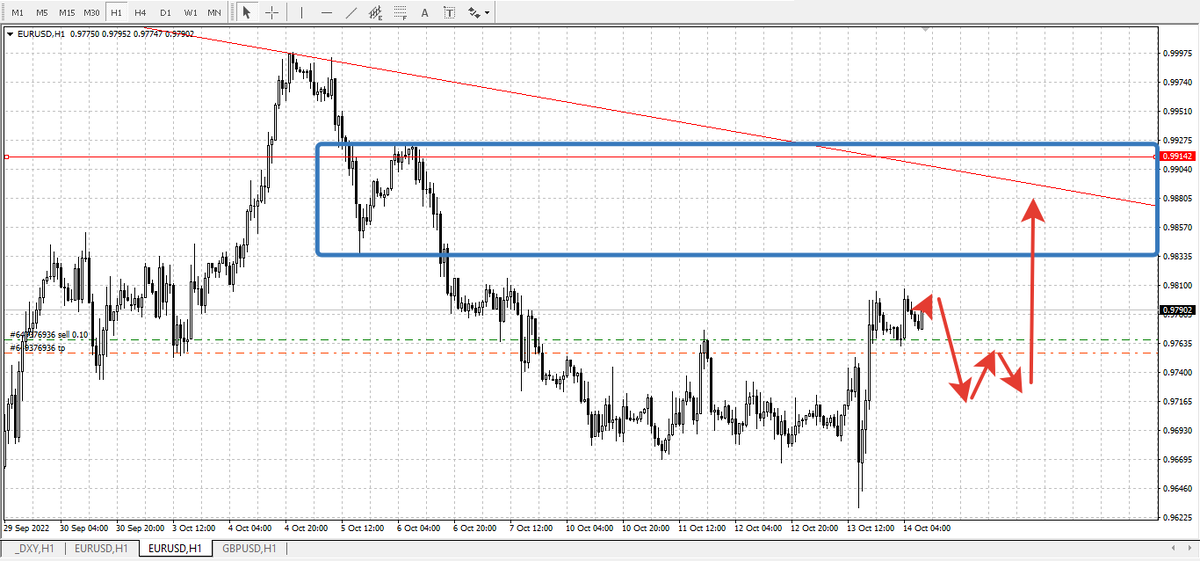Switch chart to W1 weekly timeframe

pos(190,13)
